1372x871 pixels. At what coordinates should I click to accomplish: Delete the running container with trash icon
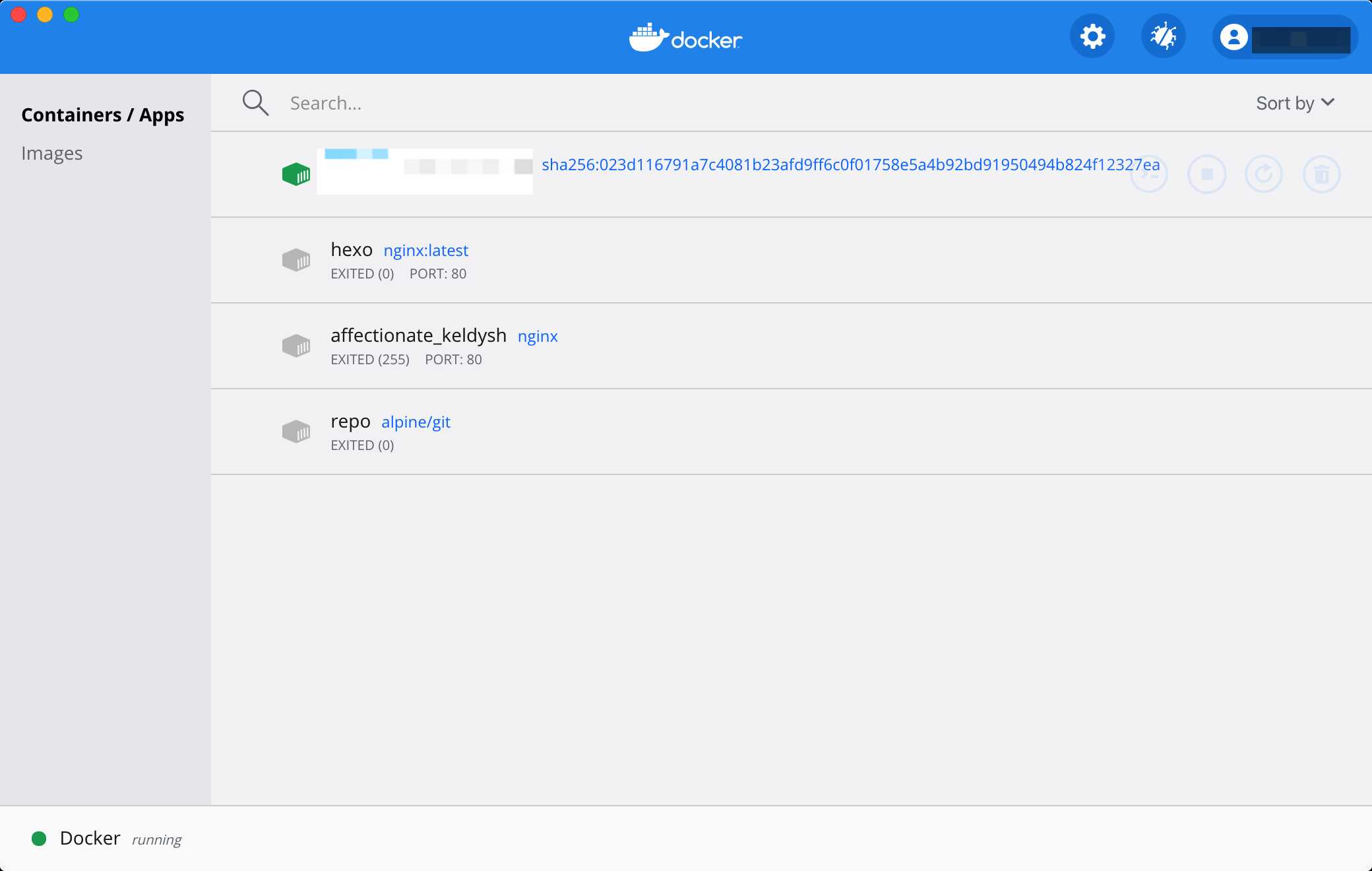pos(1322,174)
